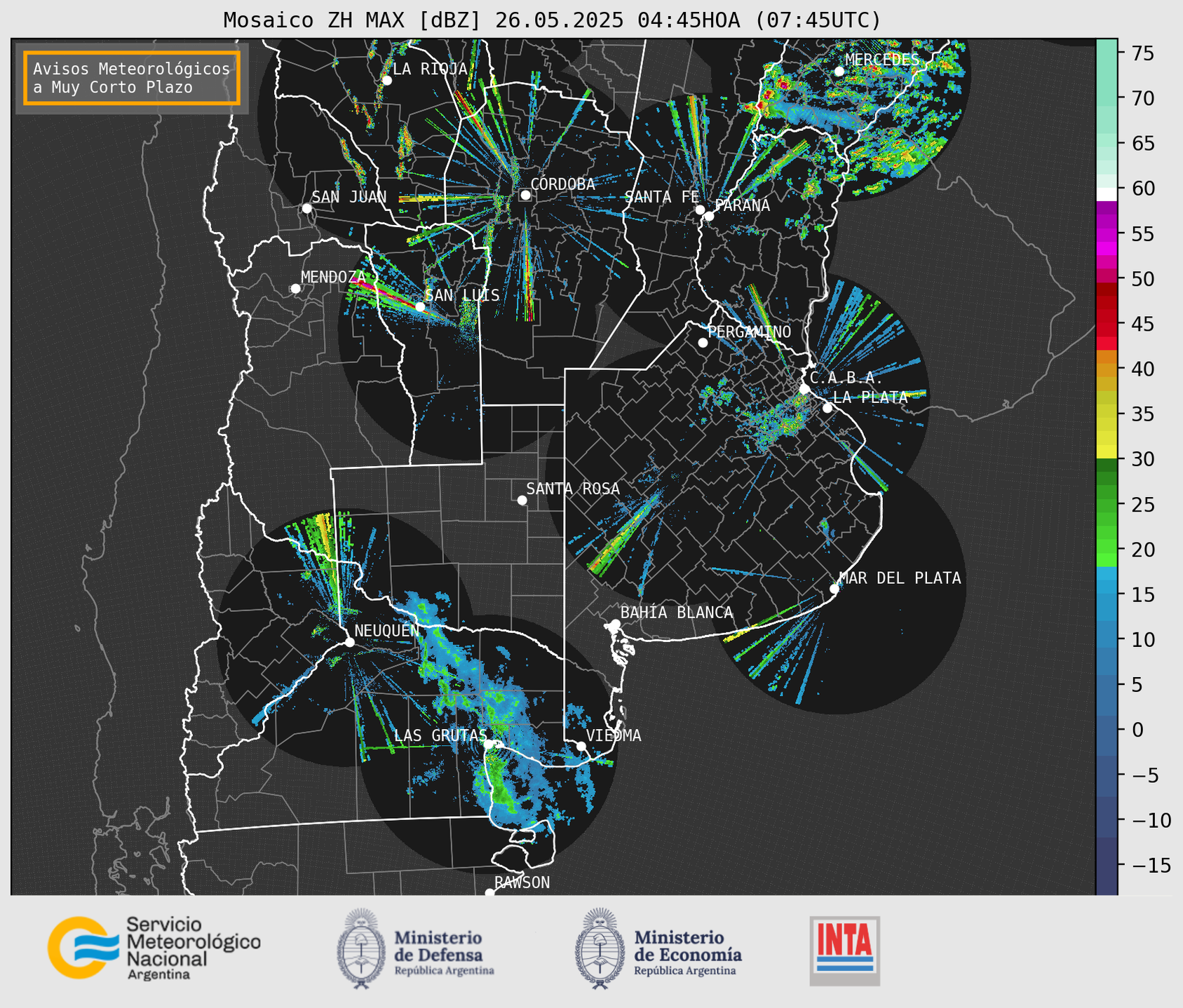This screenshot has height=1008, width=1183.
Task: Click the 60 dBZ white color band
Action: [1107, 193]
